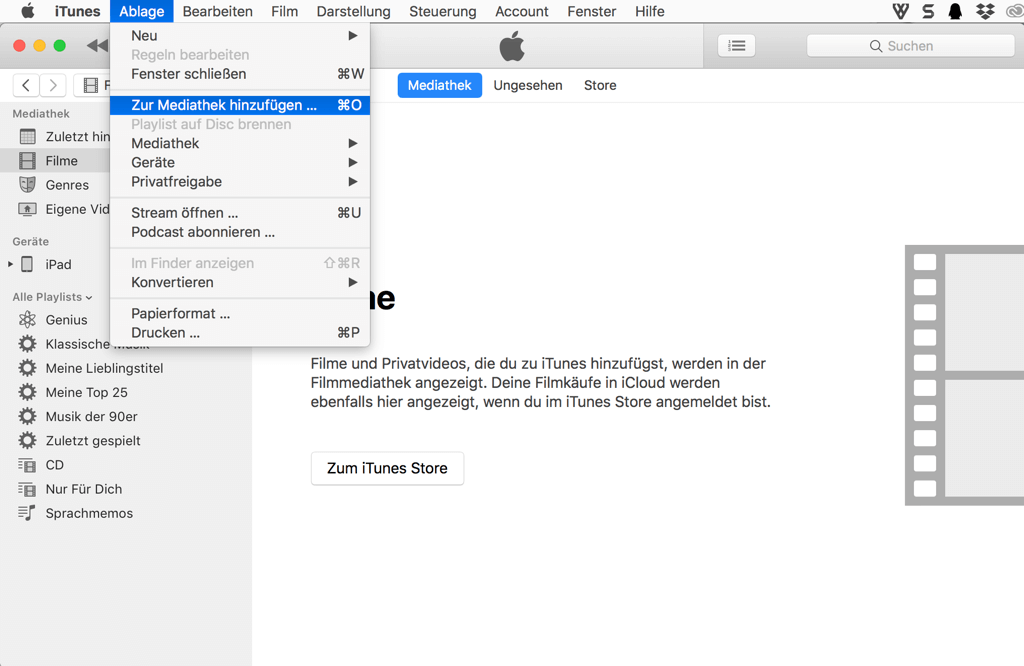Open the Hilfe menu
This screenshot has height=666, width=1024.
coord(650,11)
